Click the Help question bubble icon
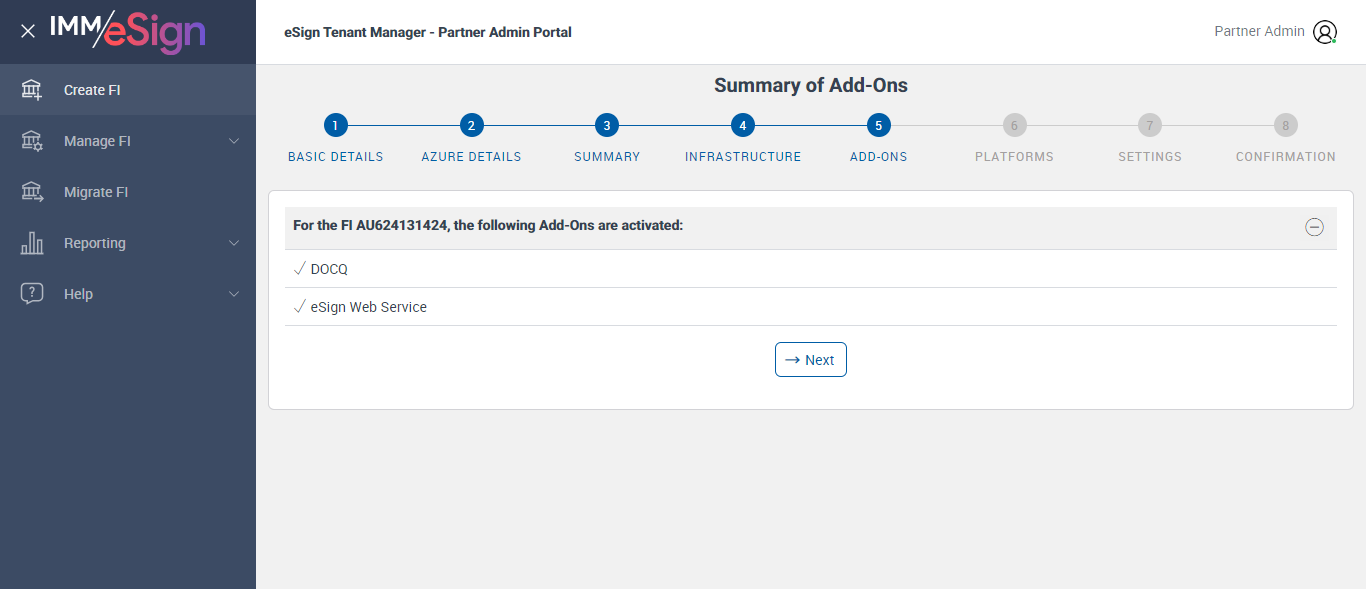 [32, 294]
